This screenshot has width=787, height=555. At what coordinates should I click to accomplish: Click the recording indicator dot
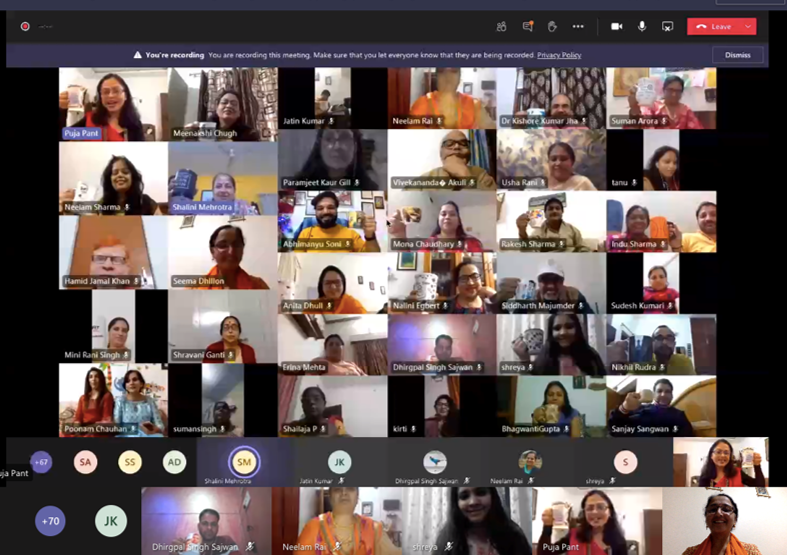(x=25, y=27)
